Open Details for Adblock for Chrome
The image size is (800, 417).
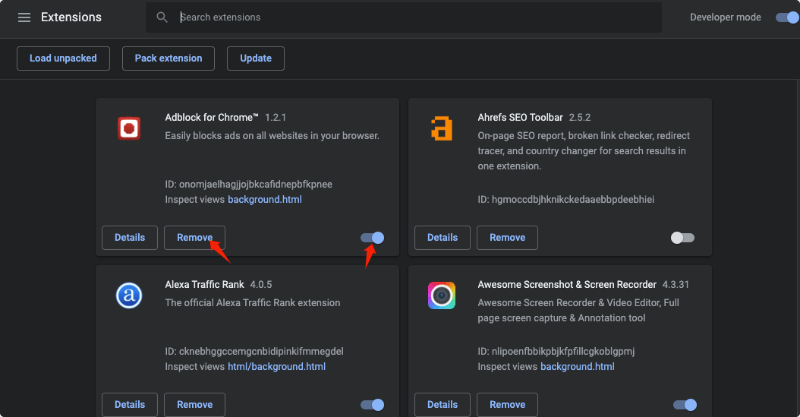(130, 237)
